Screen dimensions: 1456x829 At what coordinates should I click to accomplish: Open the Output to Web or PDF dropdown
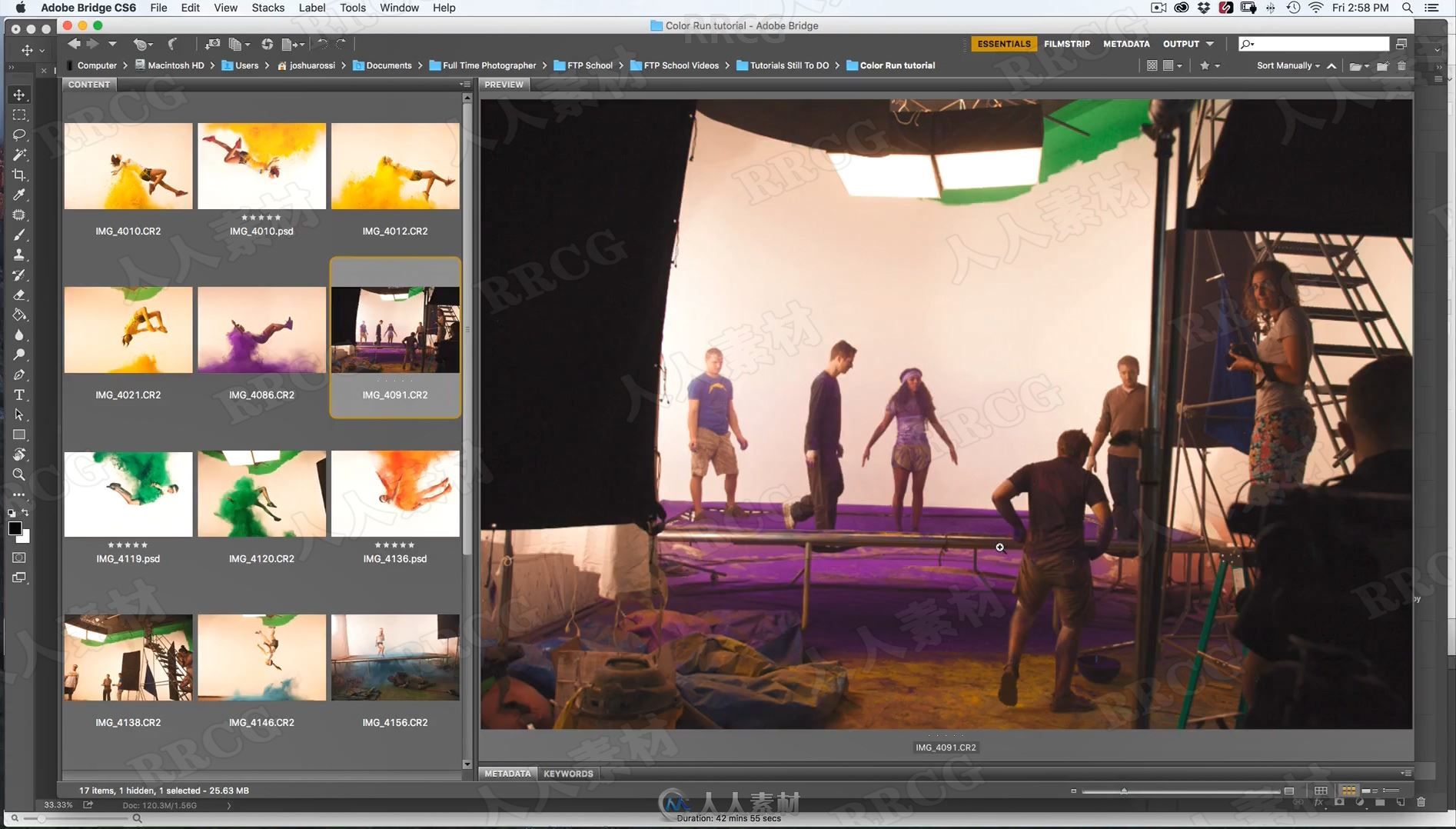click(293, 44)
